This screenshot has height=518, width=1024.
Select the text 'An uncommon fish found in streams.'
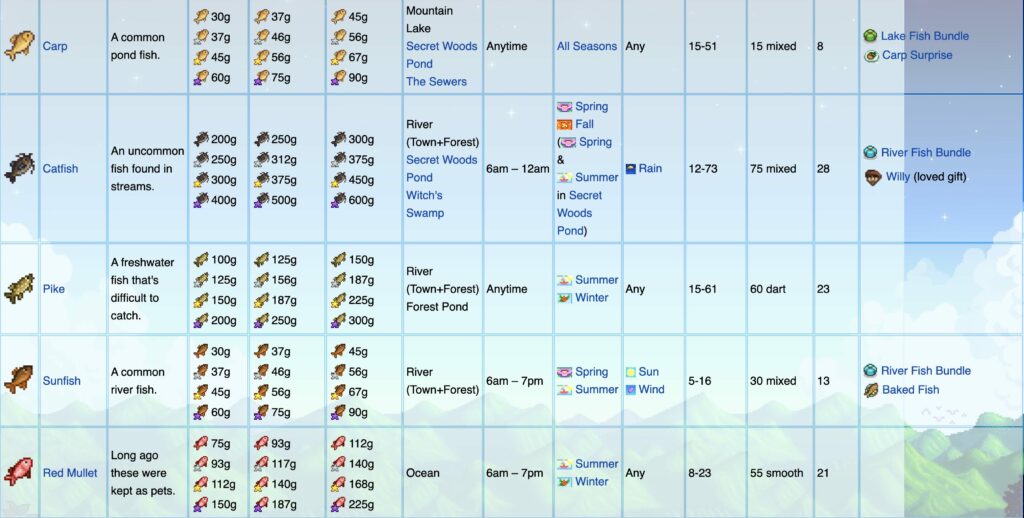click(148, 169)
